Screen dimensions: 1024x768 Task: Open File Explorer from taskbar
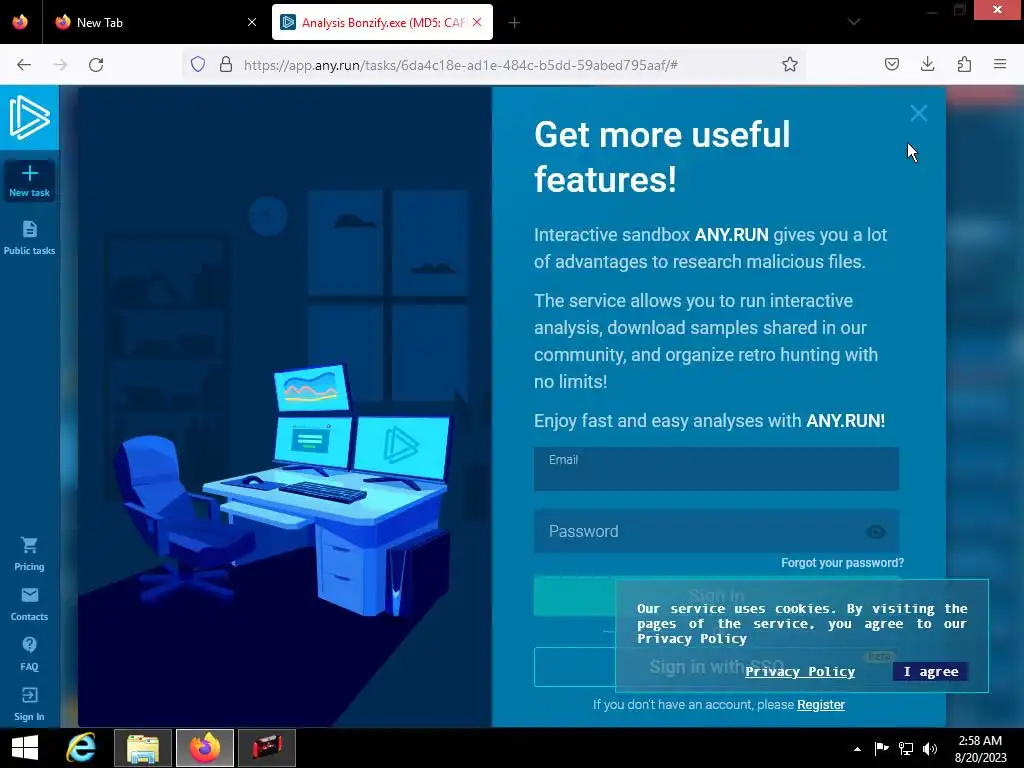pos(143,748)
